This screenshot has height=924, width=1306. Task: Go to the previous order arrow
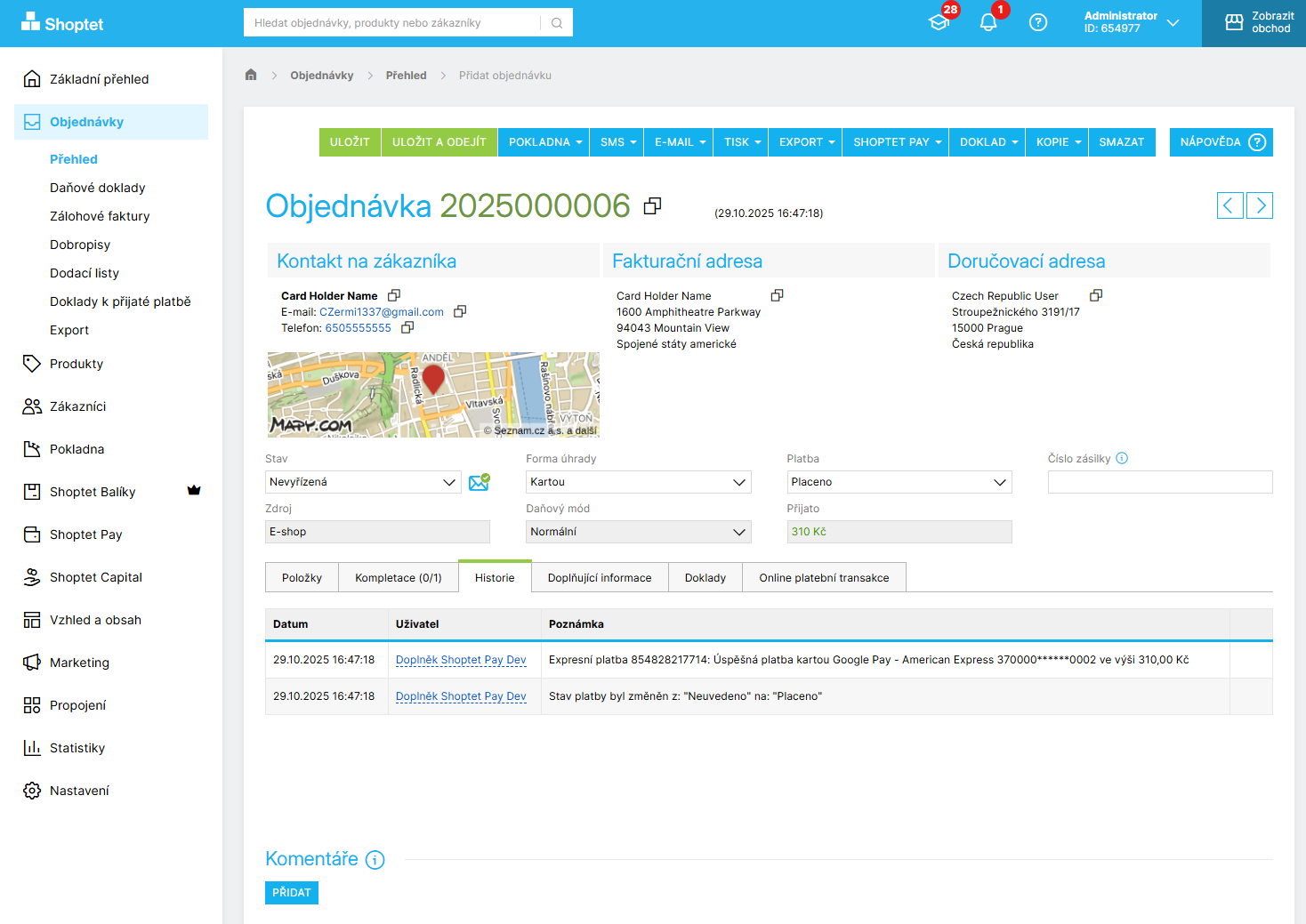[1229, 205]
